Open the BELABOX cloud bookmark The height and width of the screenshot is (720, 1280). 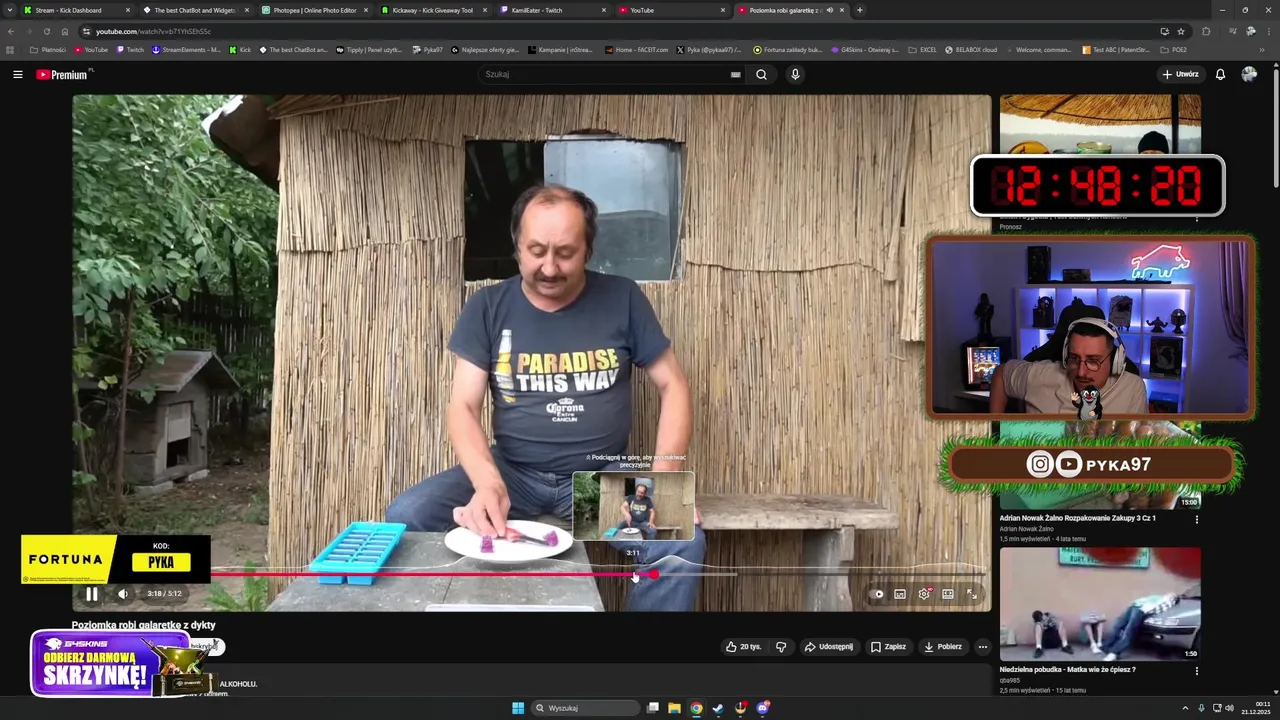coord(972,49)
